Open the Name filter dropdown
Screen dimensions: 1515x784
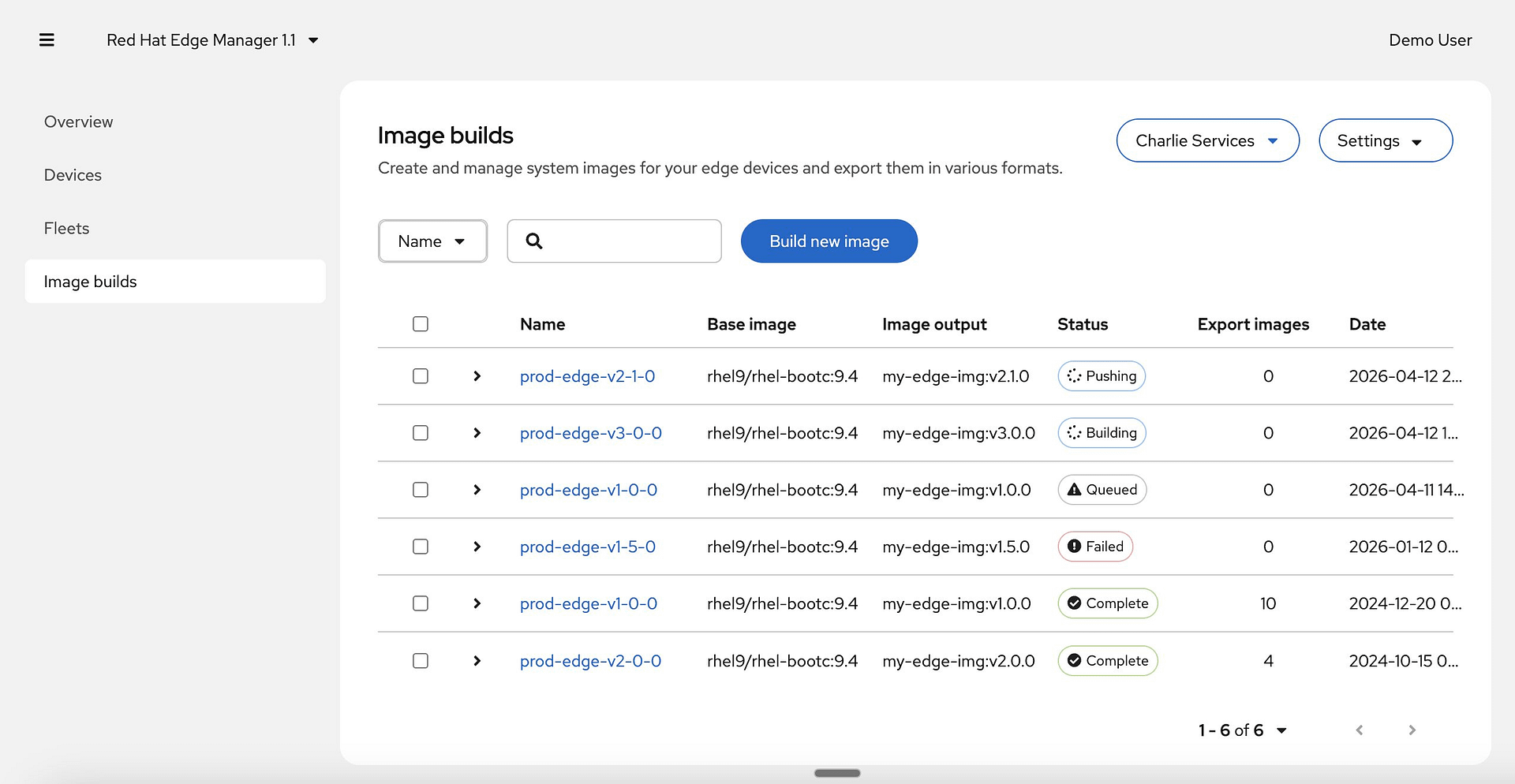432,241
